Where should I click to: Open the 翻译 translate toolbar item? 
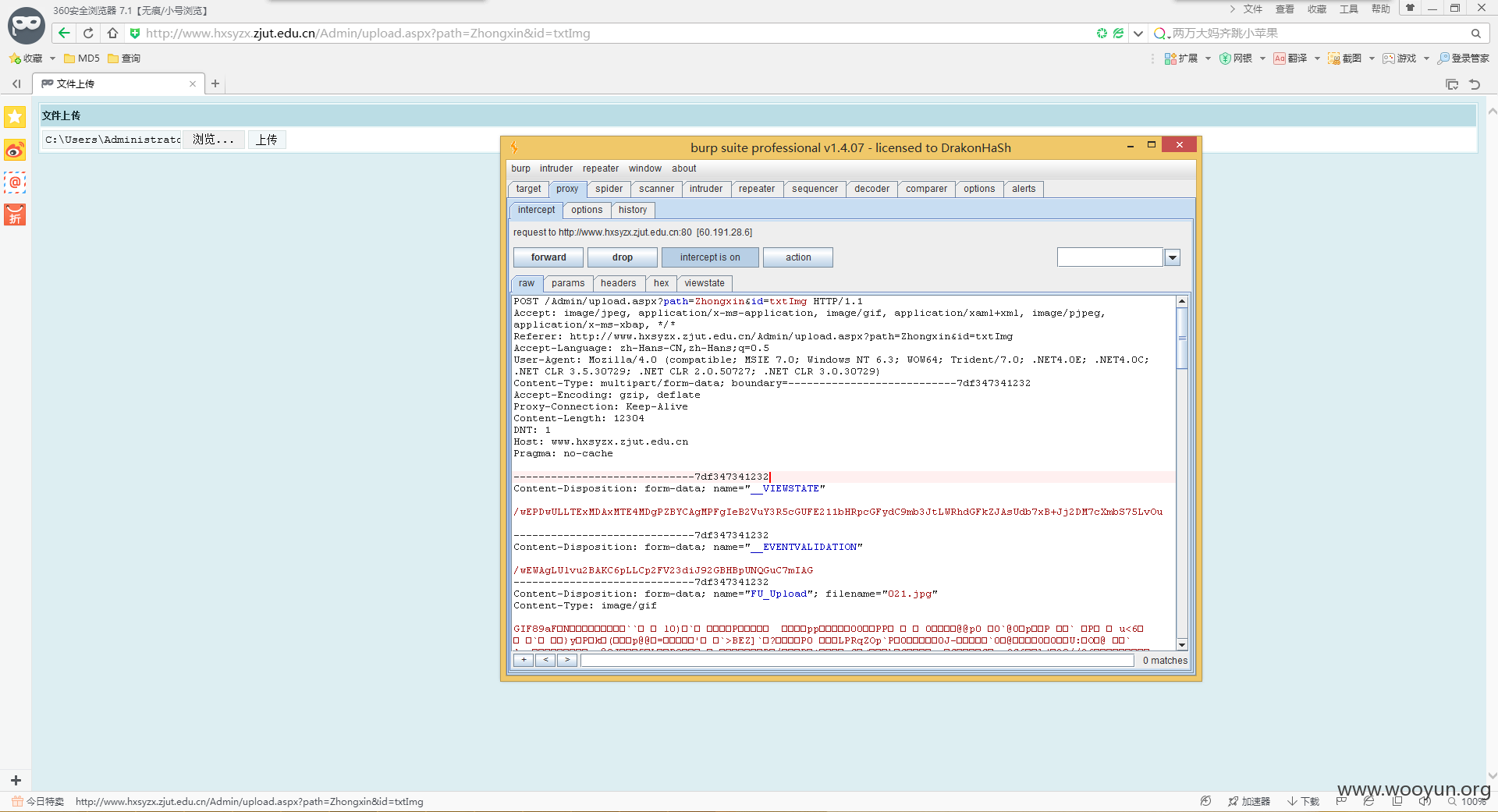coord(1290,59)
